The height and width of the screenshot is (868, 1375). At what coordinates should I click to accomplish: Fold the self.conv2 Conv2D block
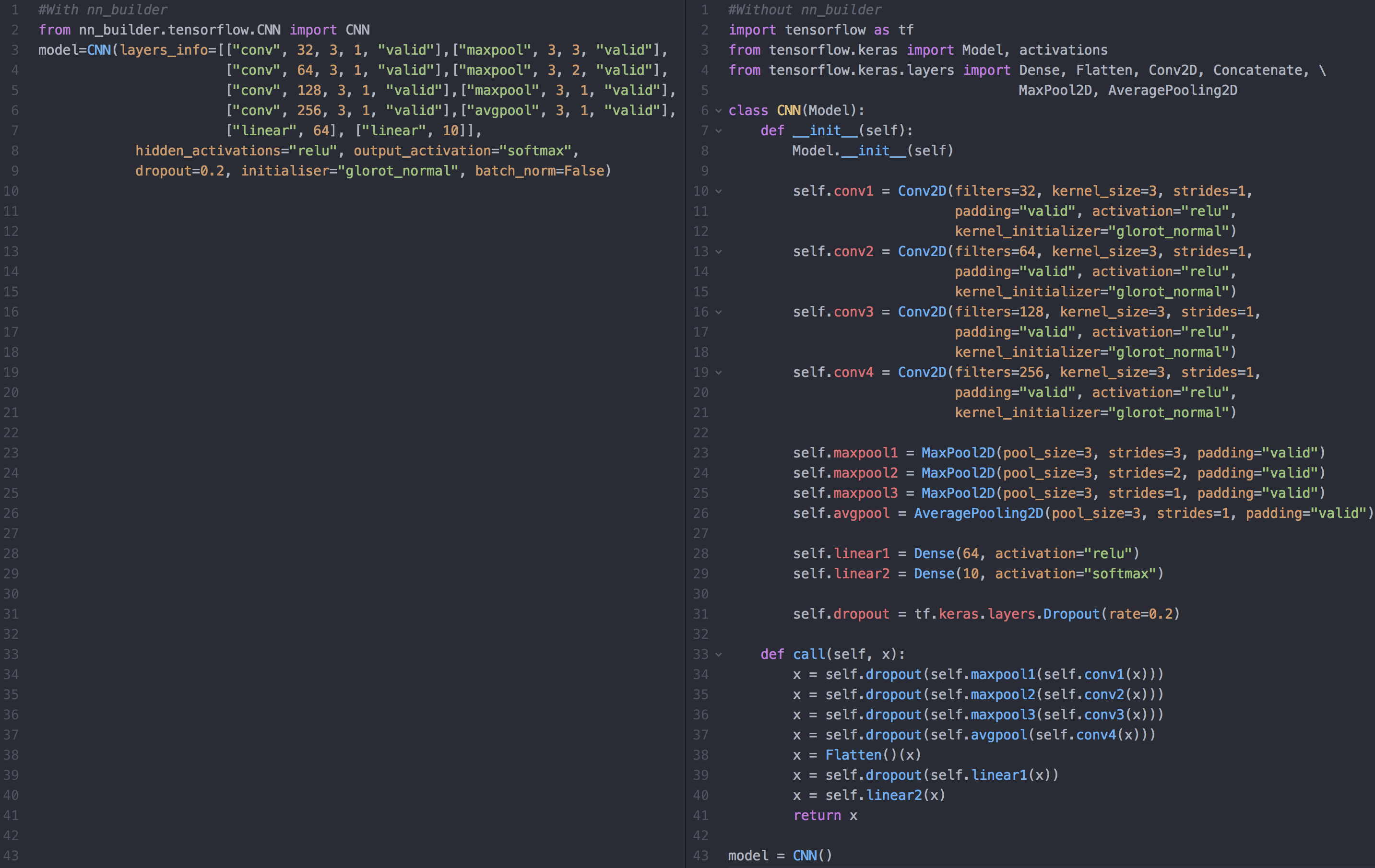click(718, 252)
